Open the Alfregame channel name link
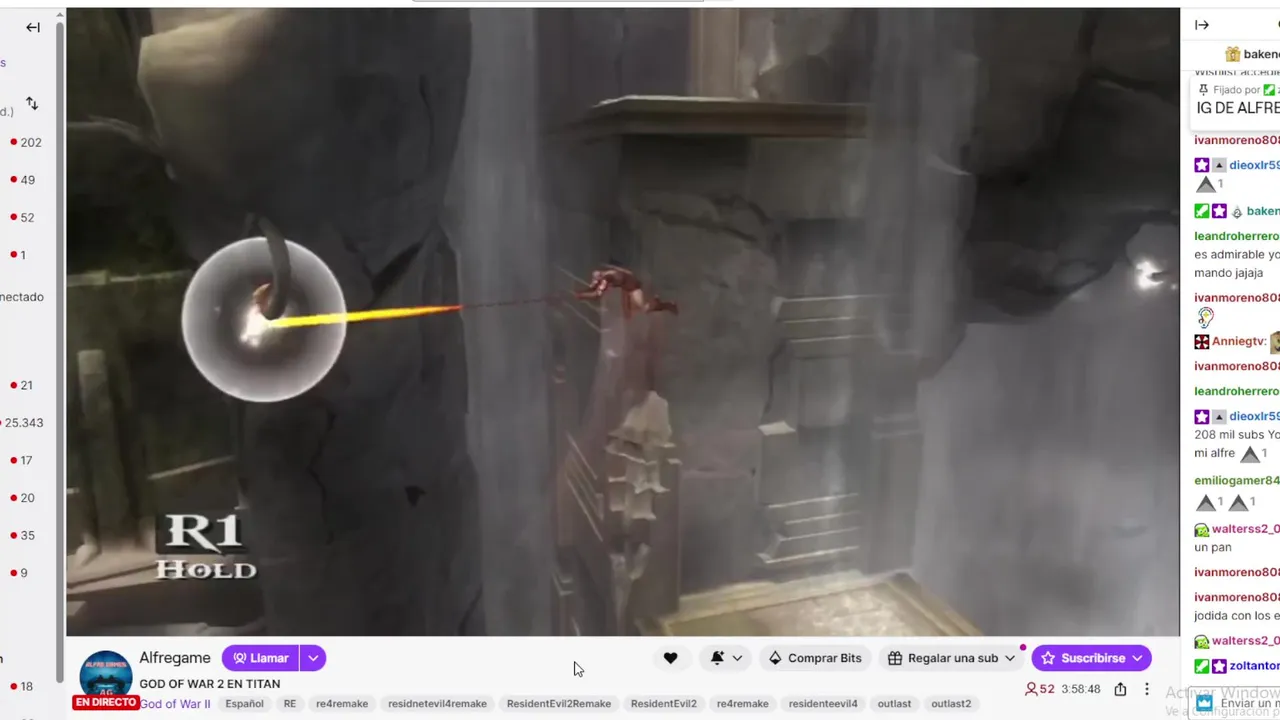1280x720 pixels. pyautogui.click(x=175, y=658)
